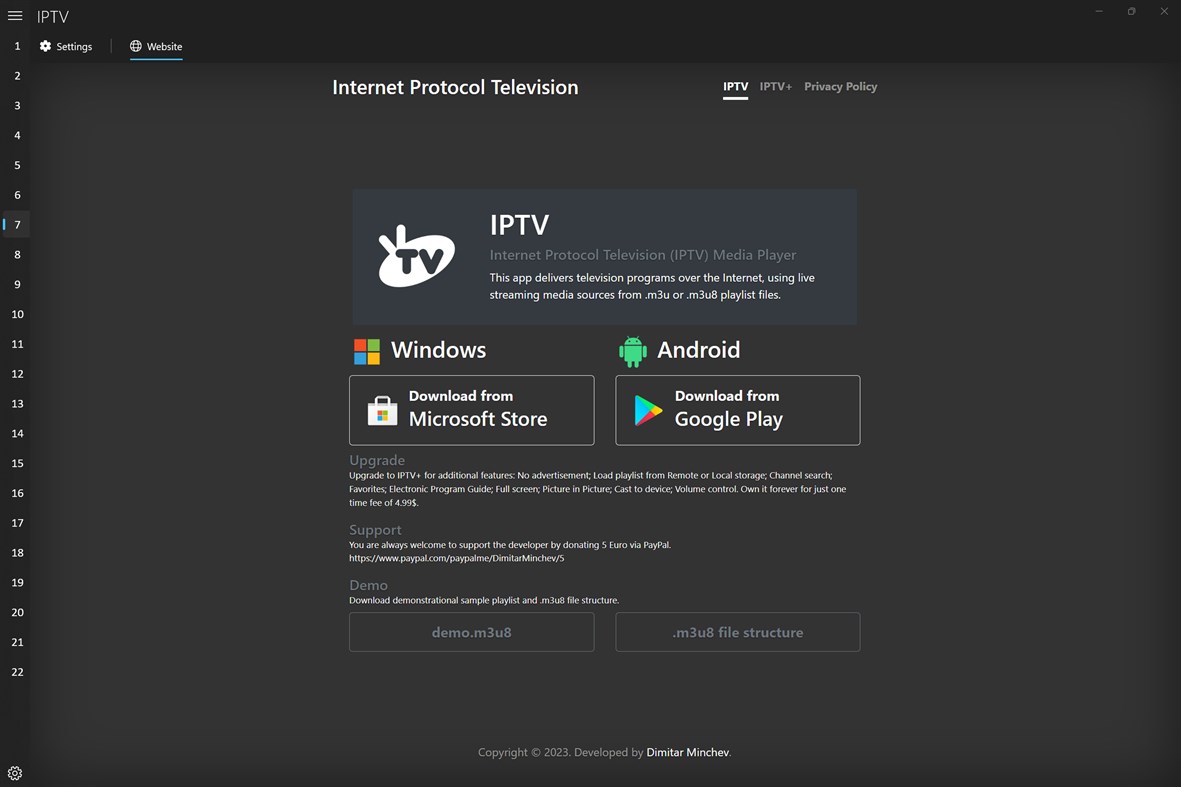1181x787 pixels.
Task: Click the Android robot icon
Action: (632, 351)
